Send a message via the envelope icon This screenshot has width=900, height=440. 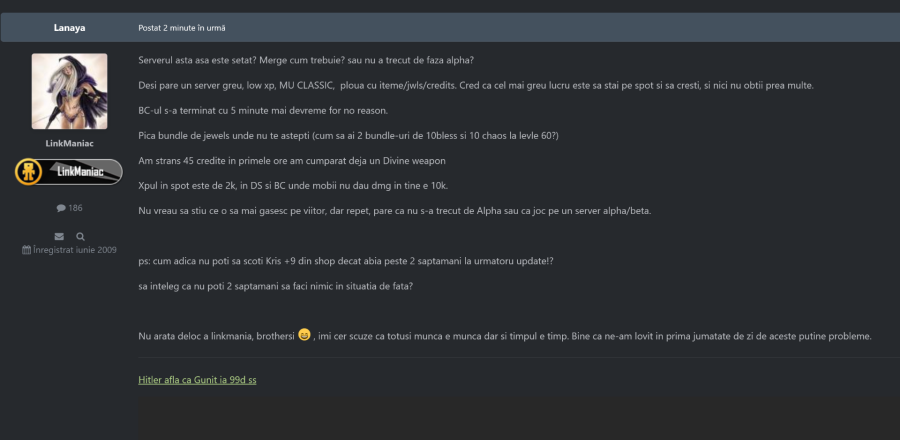pyautogui.click(x=59, y=236)
